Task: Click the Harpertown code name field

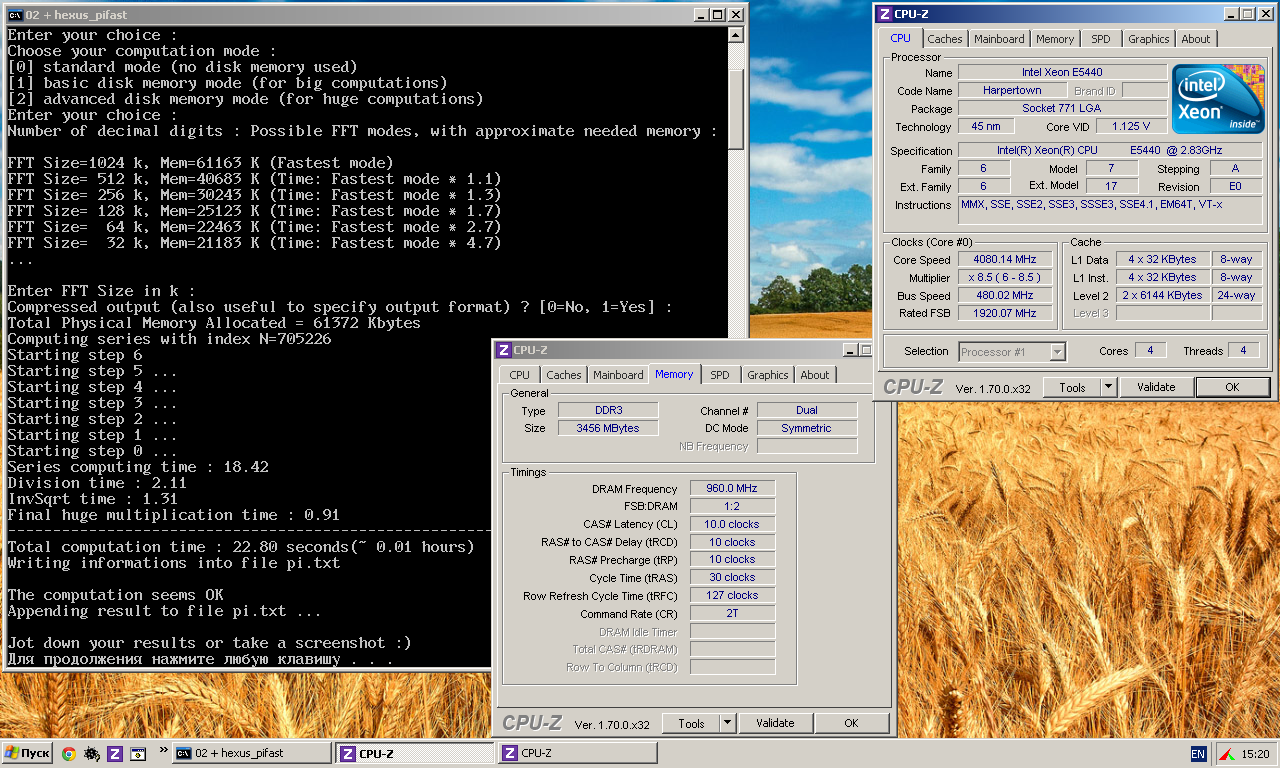Action: (x=1012, y=90)
